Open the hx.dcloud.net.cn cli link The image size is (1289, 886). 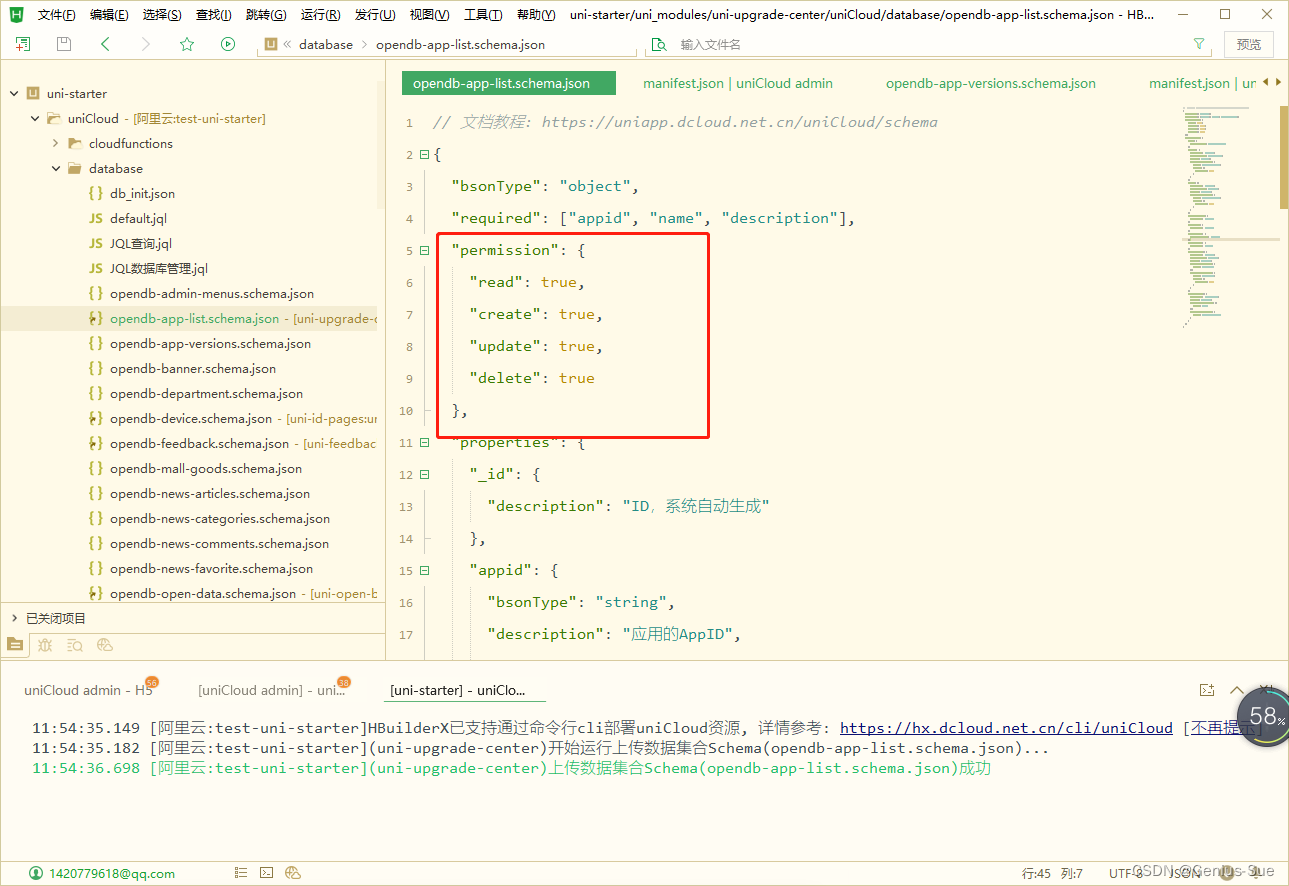pos(1006,728)
